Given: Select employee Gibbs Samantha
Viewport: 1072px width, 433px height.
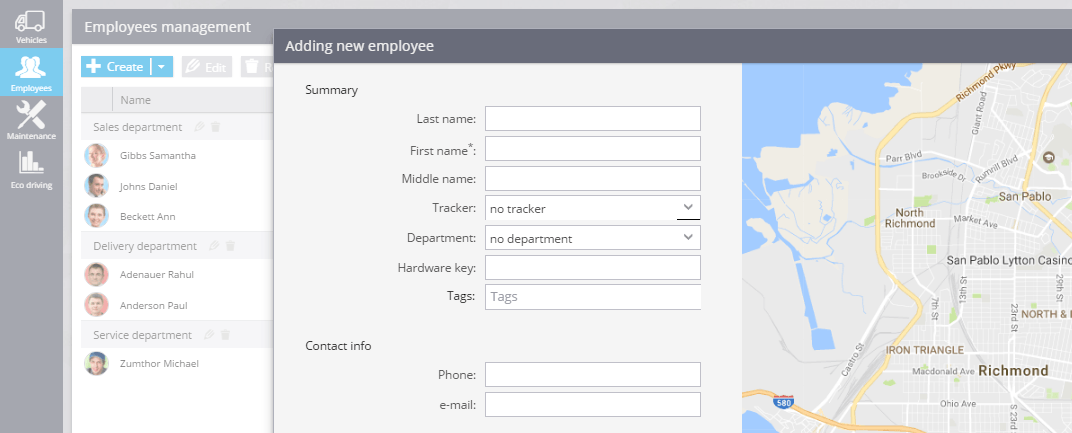Looking at the screenshot, I should tap(158, 155).
